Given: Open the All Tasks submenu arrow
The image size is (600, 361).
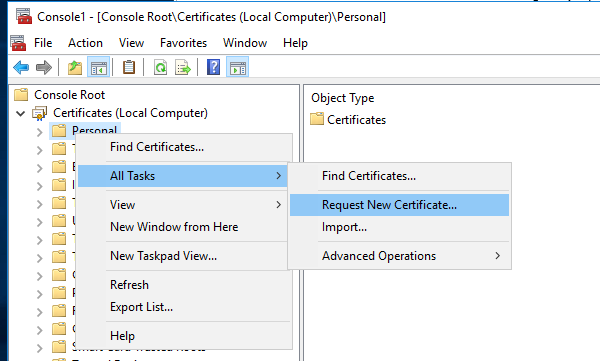Looking at the screenshot, I should tap(279, 176).
